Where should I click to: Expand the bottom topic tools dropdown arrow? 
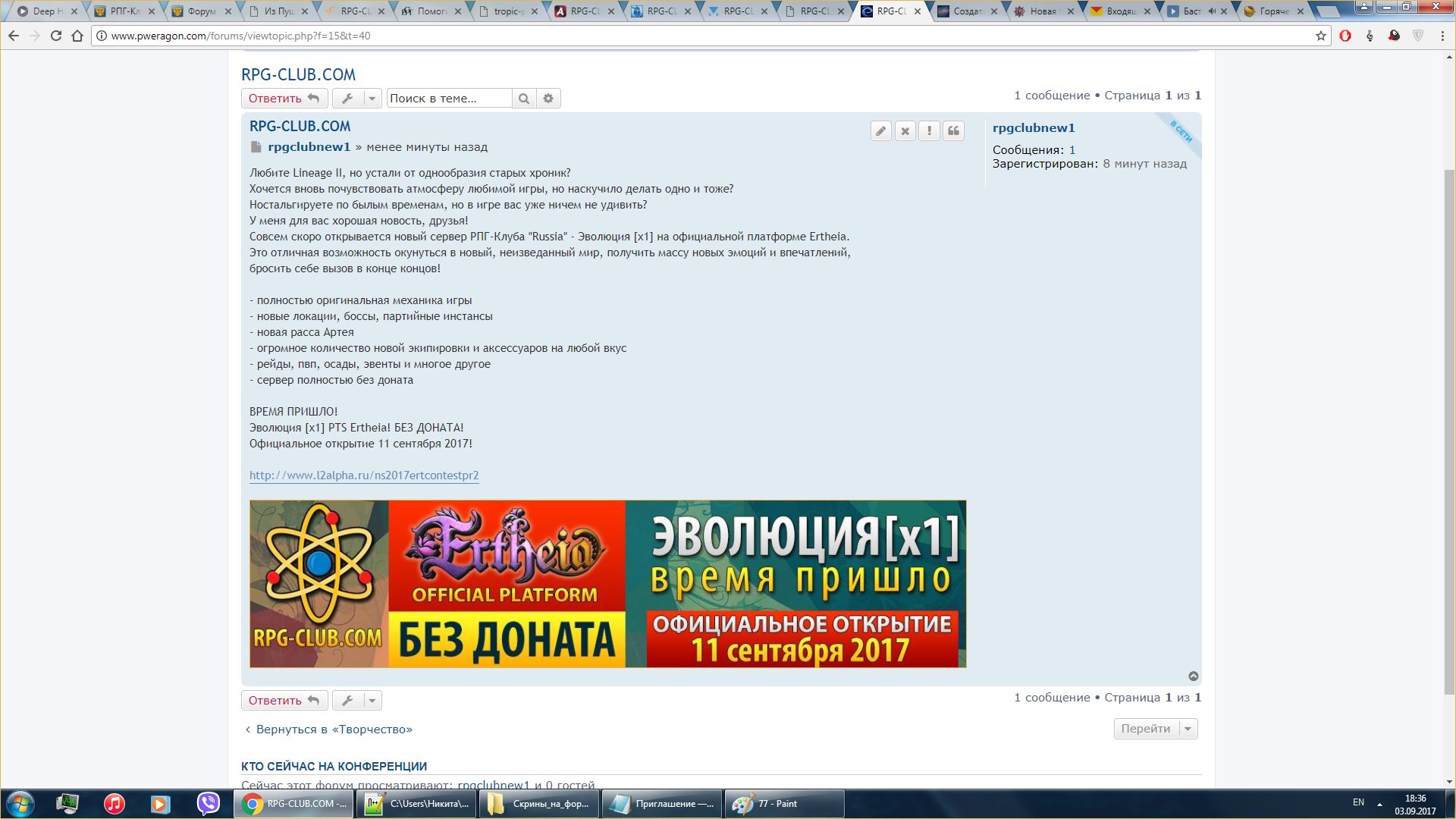(372, 701)
